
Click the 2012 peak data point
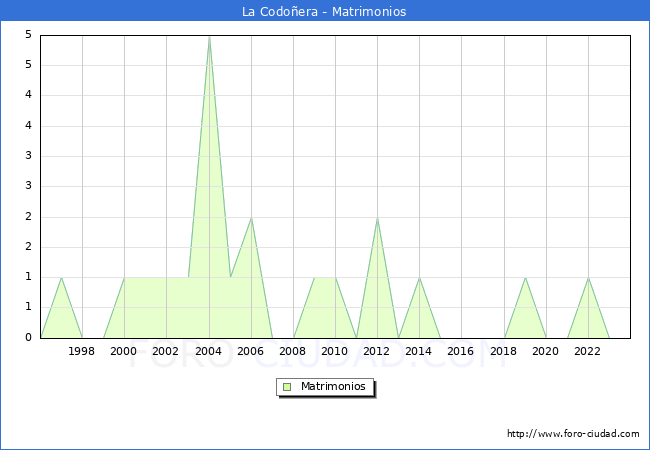377,217
